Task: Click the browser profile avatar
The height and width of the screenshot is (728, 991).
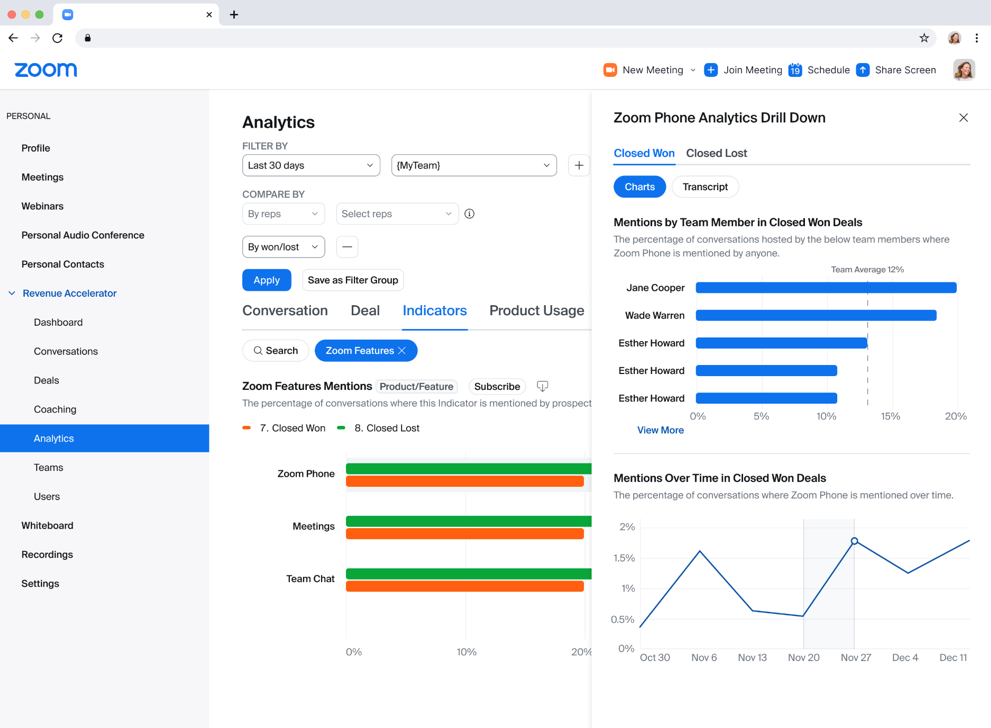Action: coord(954,38)
